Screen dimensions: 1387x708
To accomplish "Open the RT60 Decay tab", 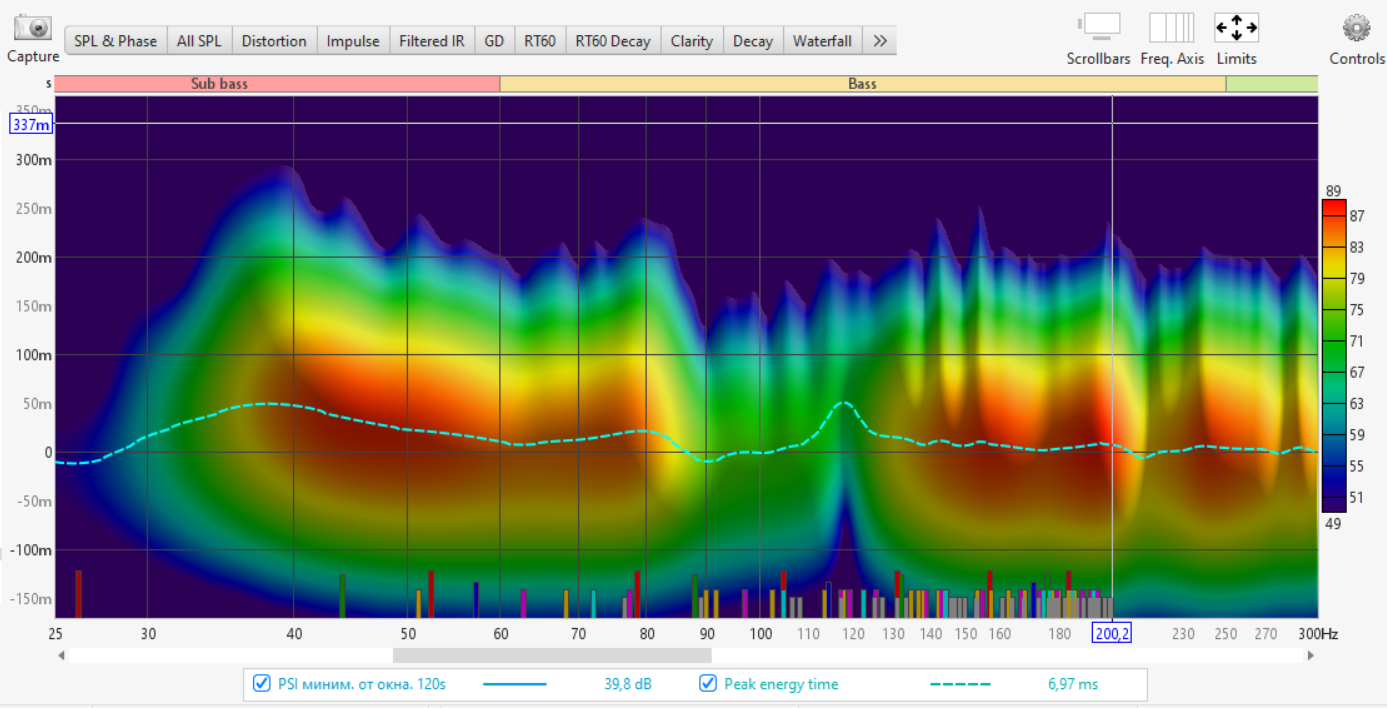I will [x=612, y=41].
